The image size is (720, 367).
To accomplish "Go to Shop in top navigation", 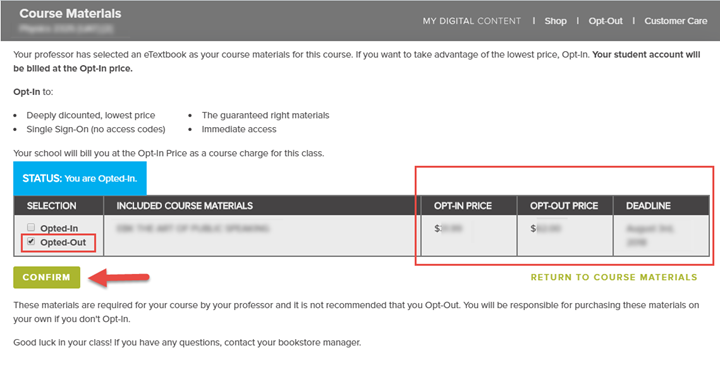I will [556, 21].
